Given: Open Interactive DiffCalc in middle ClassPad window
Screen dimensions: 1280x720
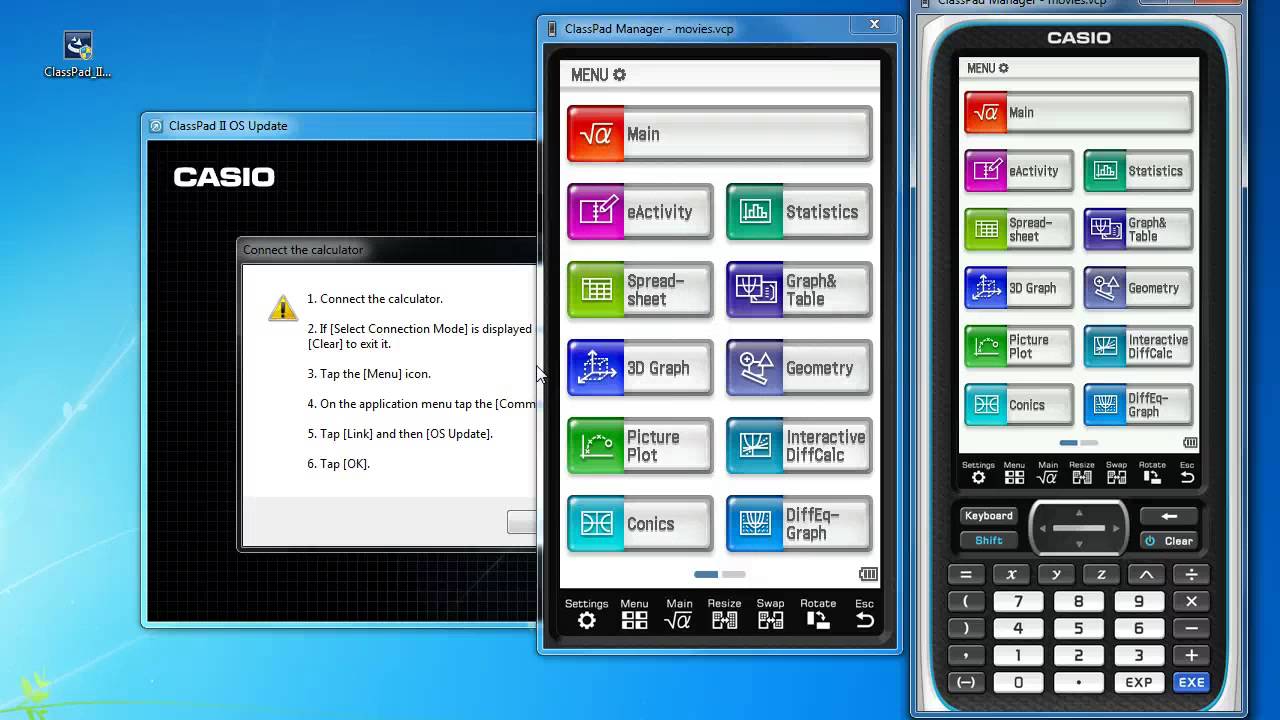Looking at the screenshot, I should 799,446.
